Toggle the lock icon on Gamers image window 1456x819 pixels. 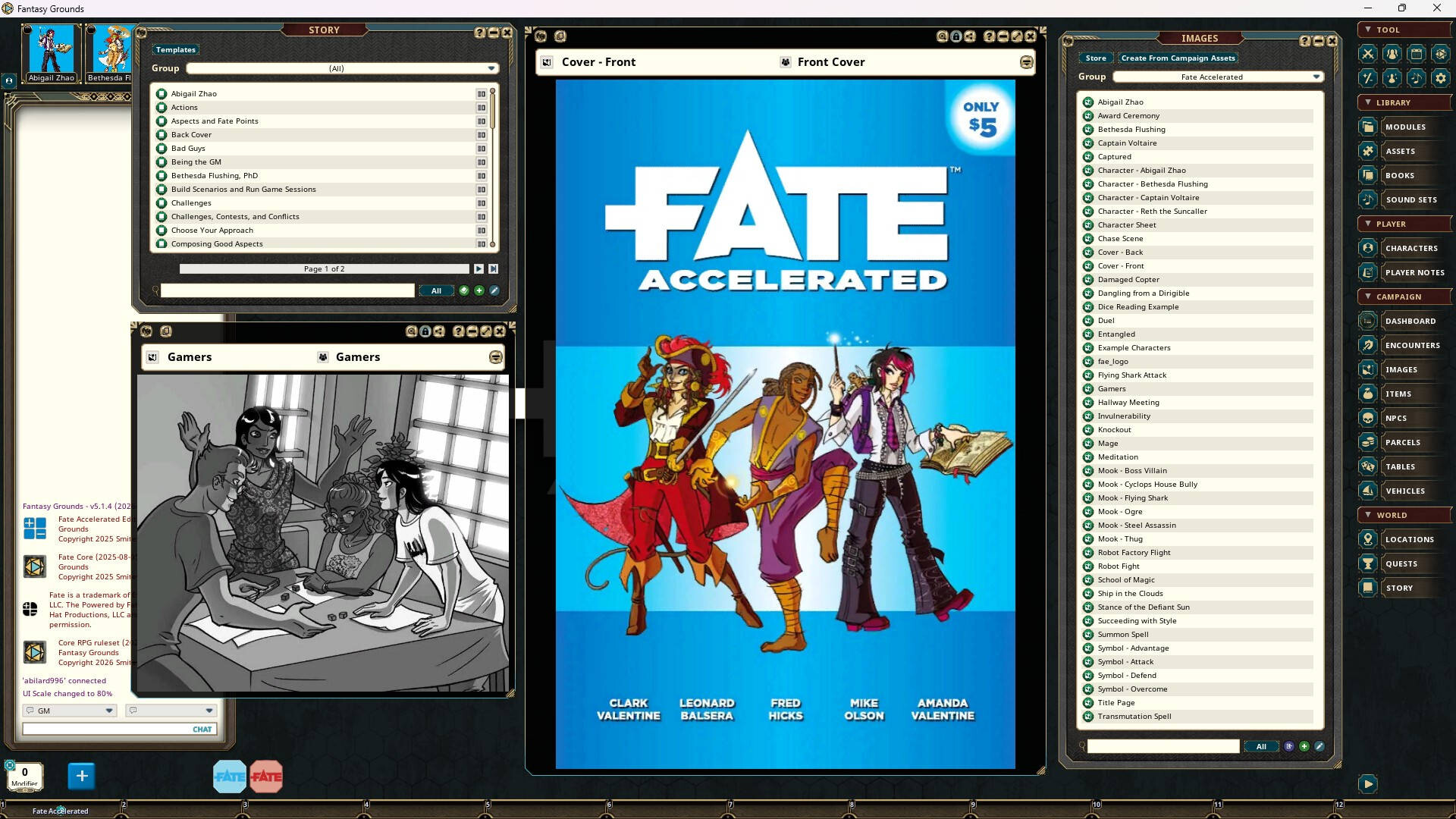pos(425,331)
